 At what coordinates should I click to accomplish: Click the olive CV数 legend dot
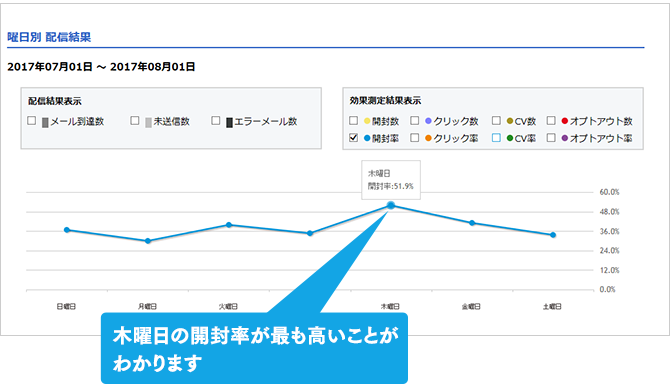(x=509, y=121)
